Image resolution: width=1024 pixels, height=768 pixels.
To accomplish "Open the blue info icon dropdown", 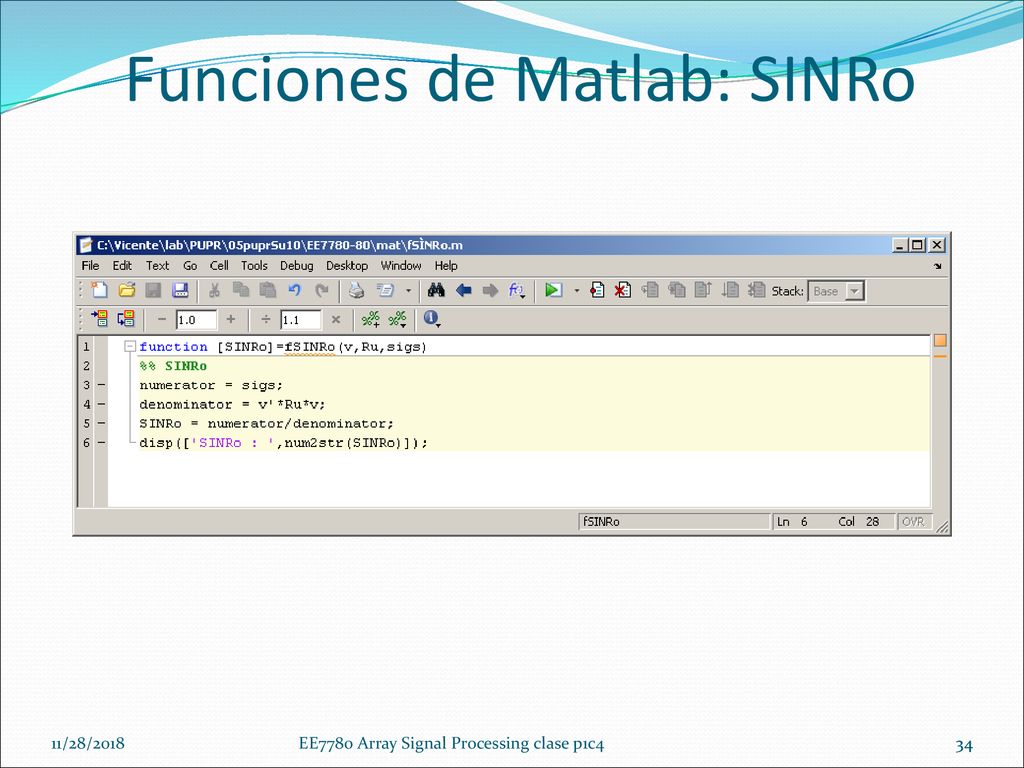I will click(x=432, y=319).
